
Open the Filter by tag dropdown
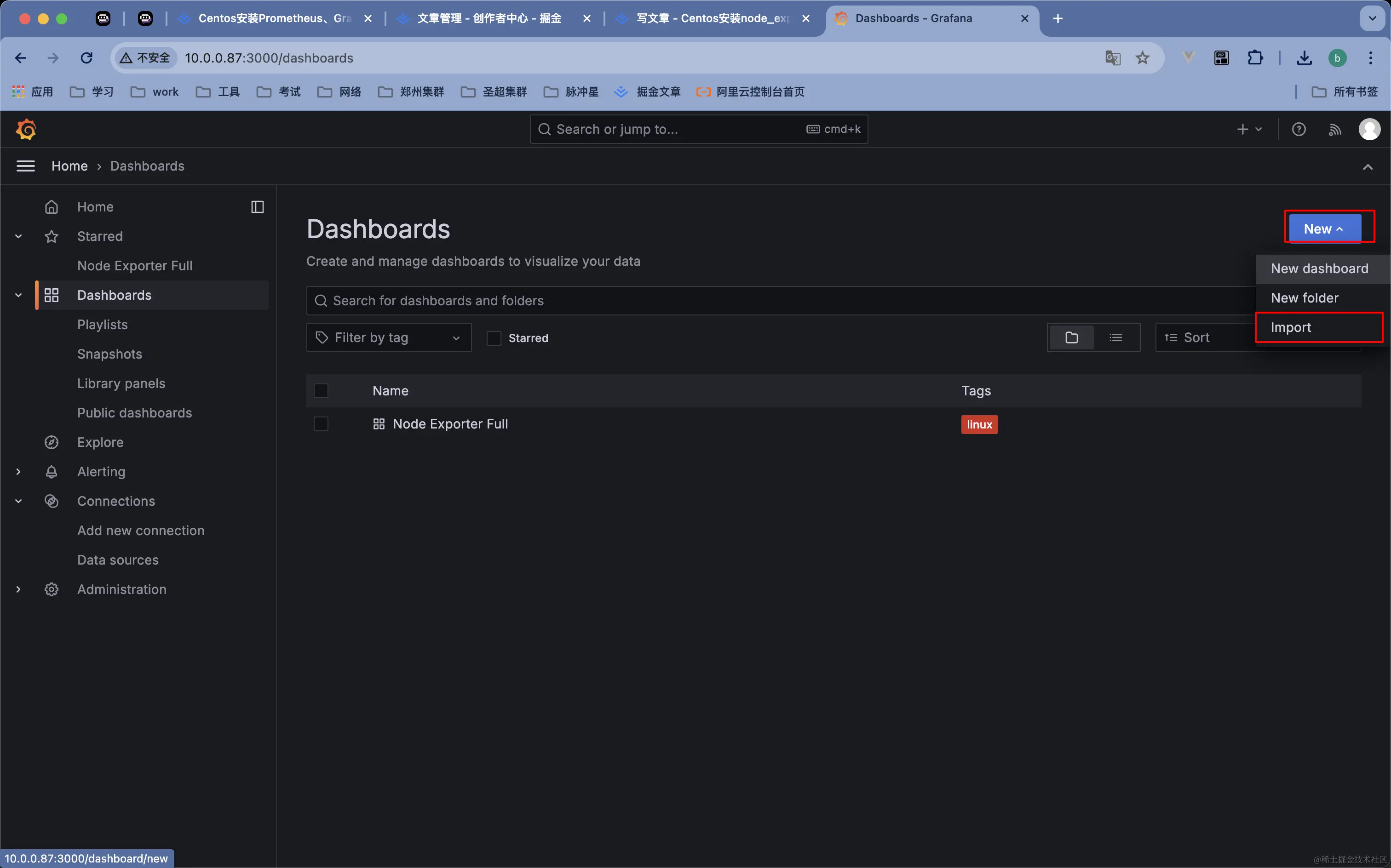tap(389, 337)
